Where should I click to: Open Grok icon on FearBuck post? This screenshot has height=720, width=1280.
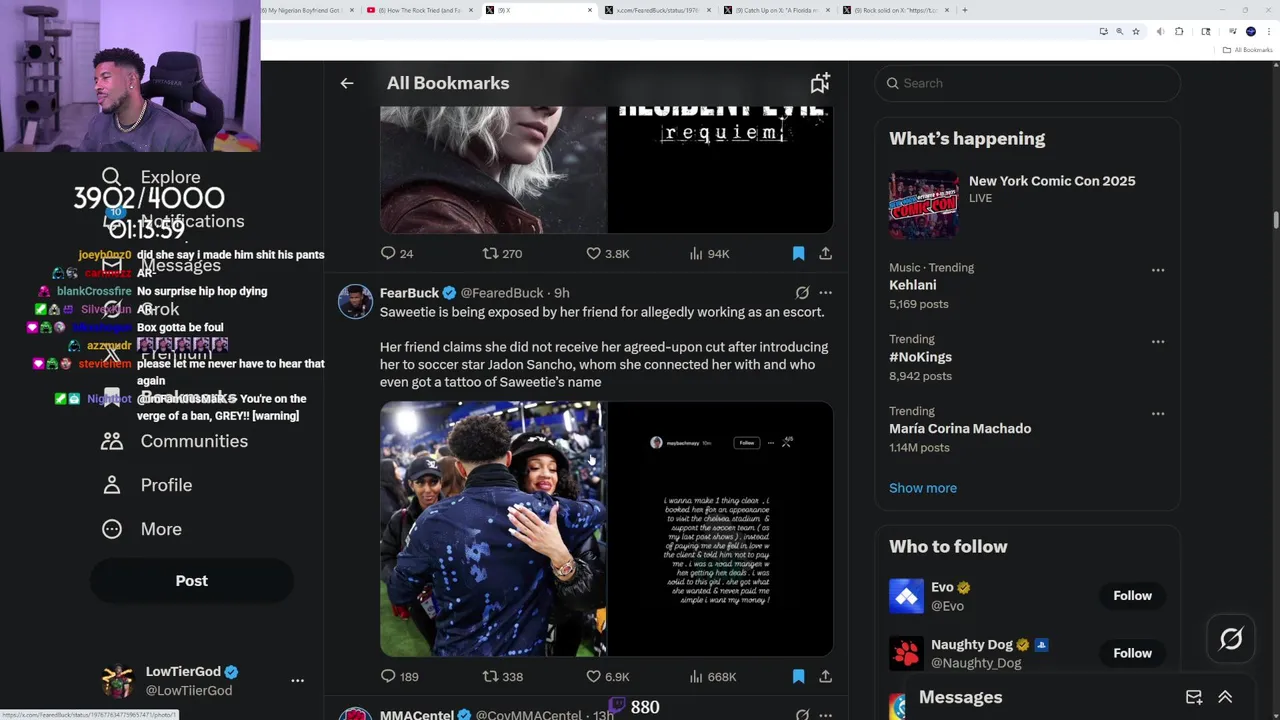[802, 293]
